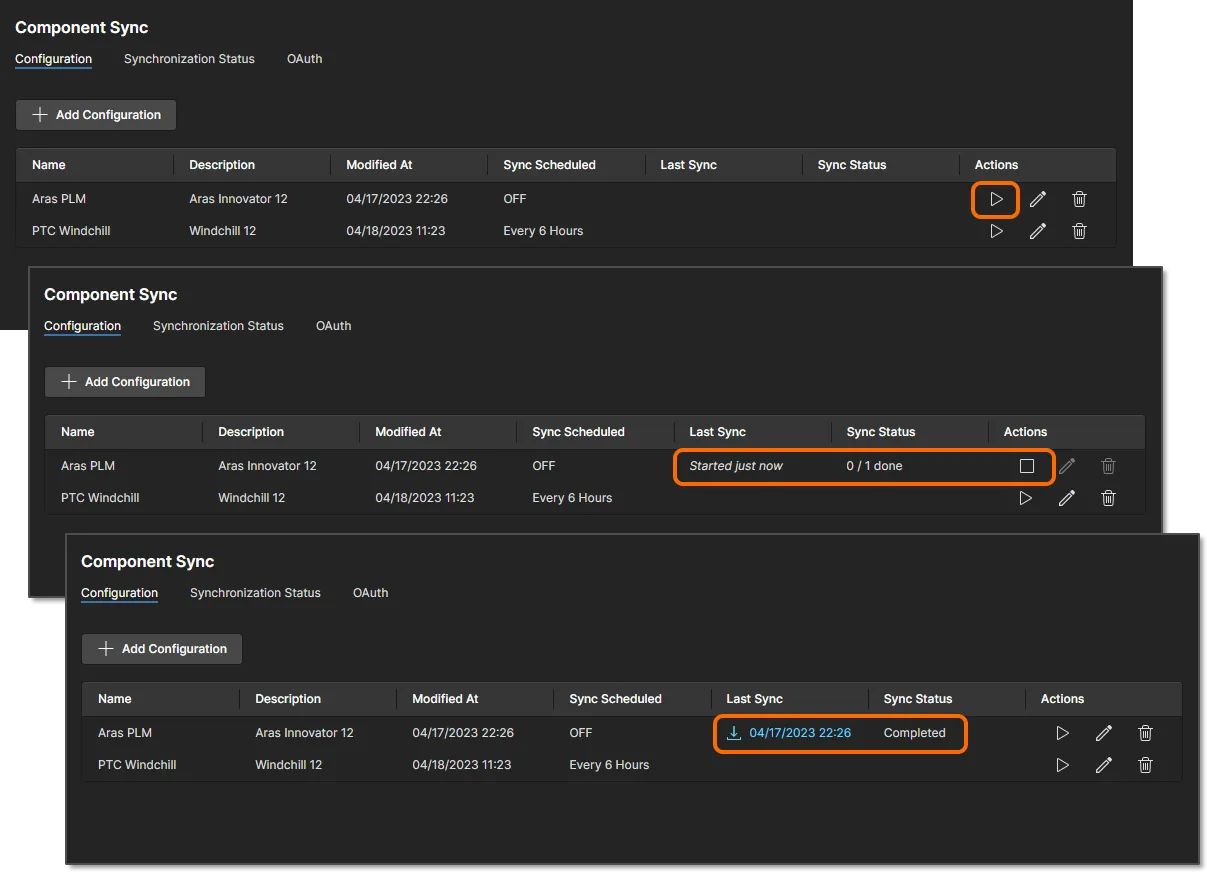Delete PTC Windchill configuration in bottom panel

(1145, 765)
